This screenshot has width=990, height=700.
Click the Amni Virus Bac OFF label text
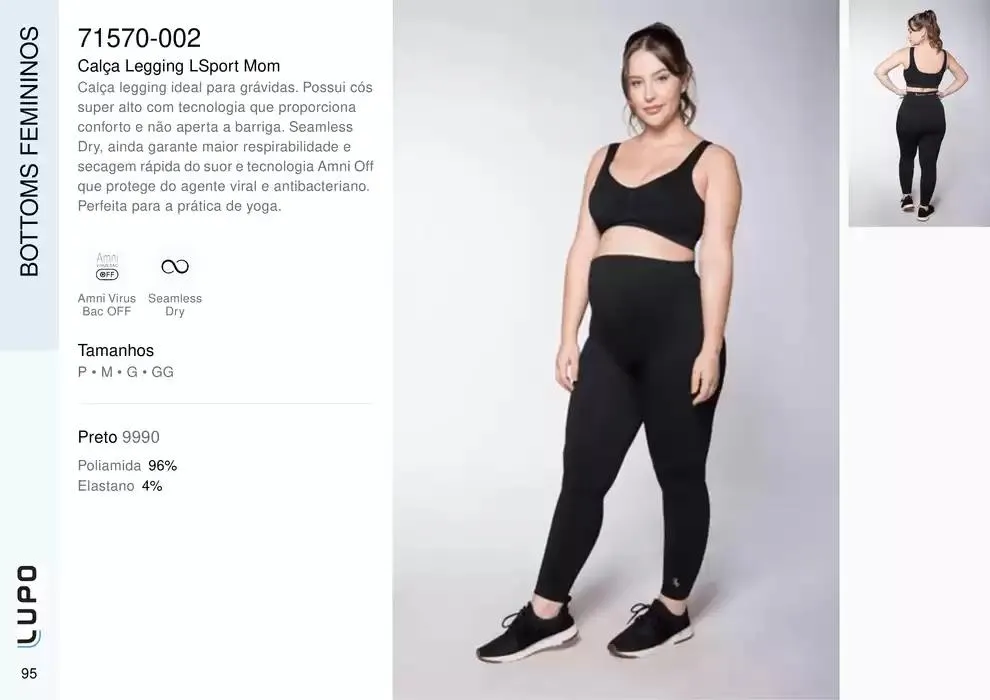click(x=107, y=305)
